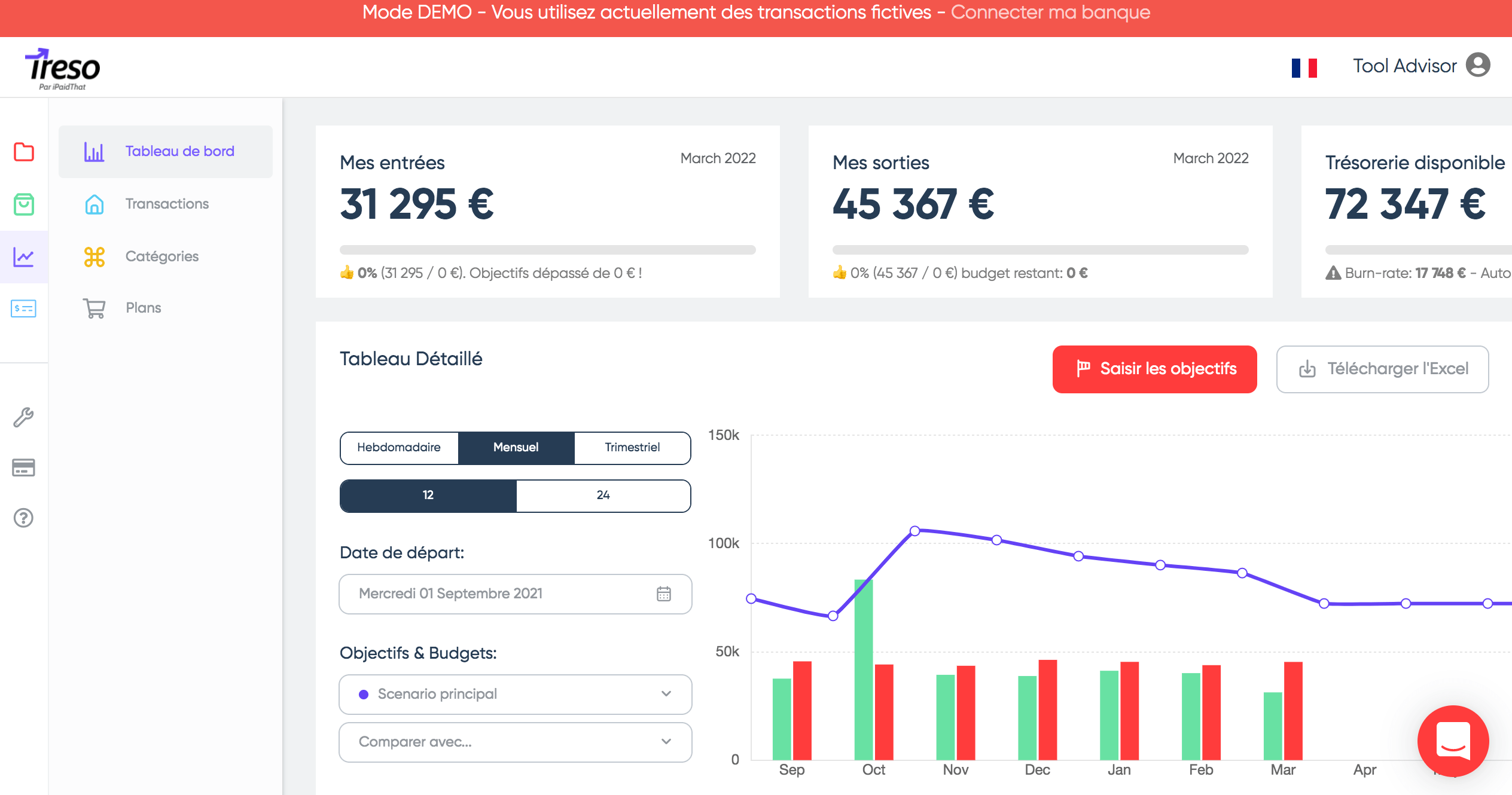Switch to 24 months range
The height and width of the screenshot is (795, 1512).
point(603,496)
